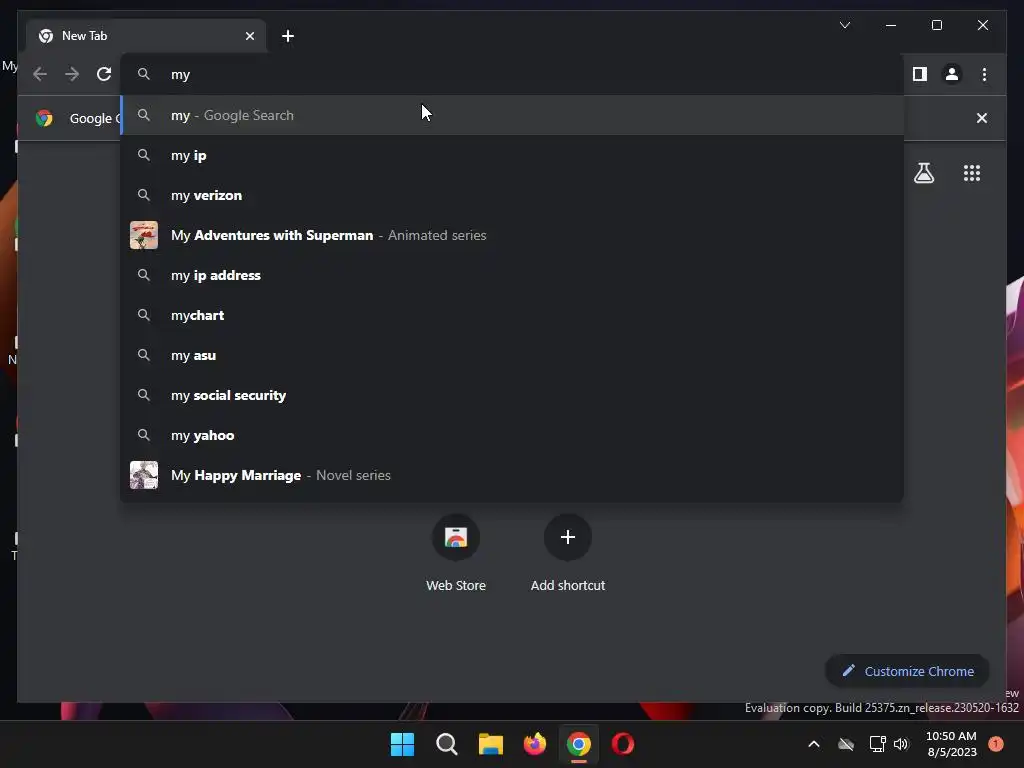The height and width of the screenshot is (768, 1024).
Task: Close the New Tab tab
Action: 249,36
